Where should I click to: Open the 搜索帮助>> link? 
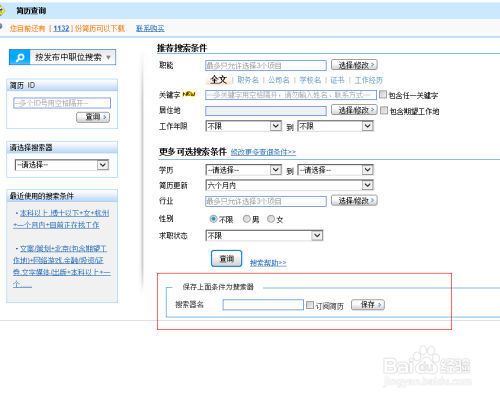(268, 263)
